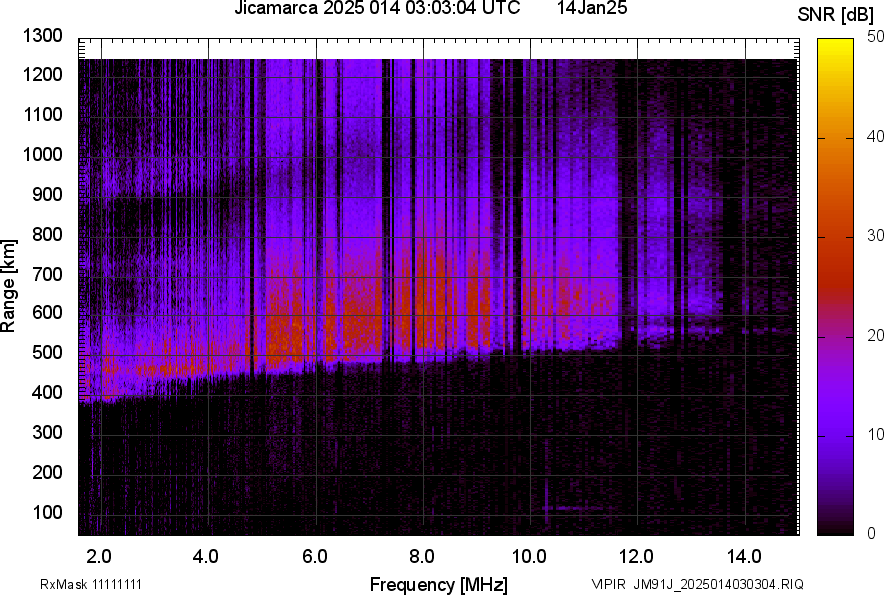Click the range tick label '800'
The image size is (884, 595).
point(47,233)
